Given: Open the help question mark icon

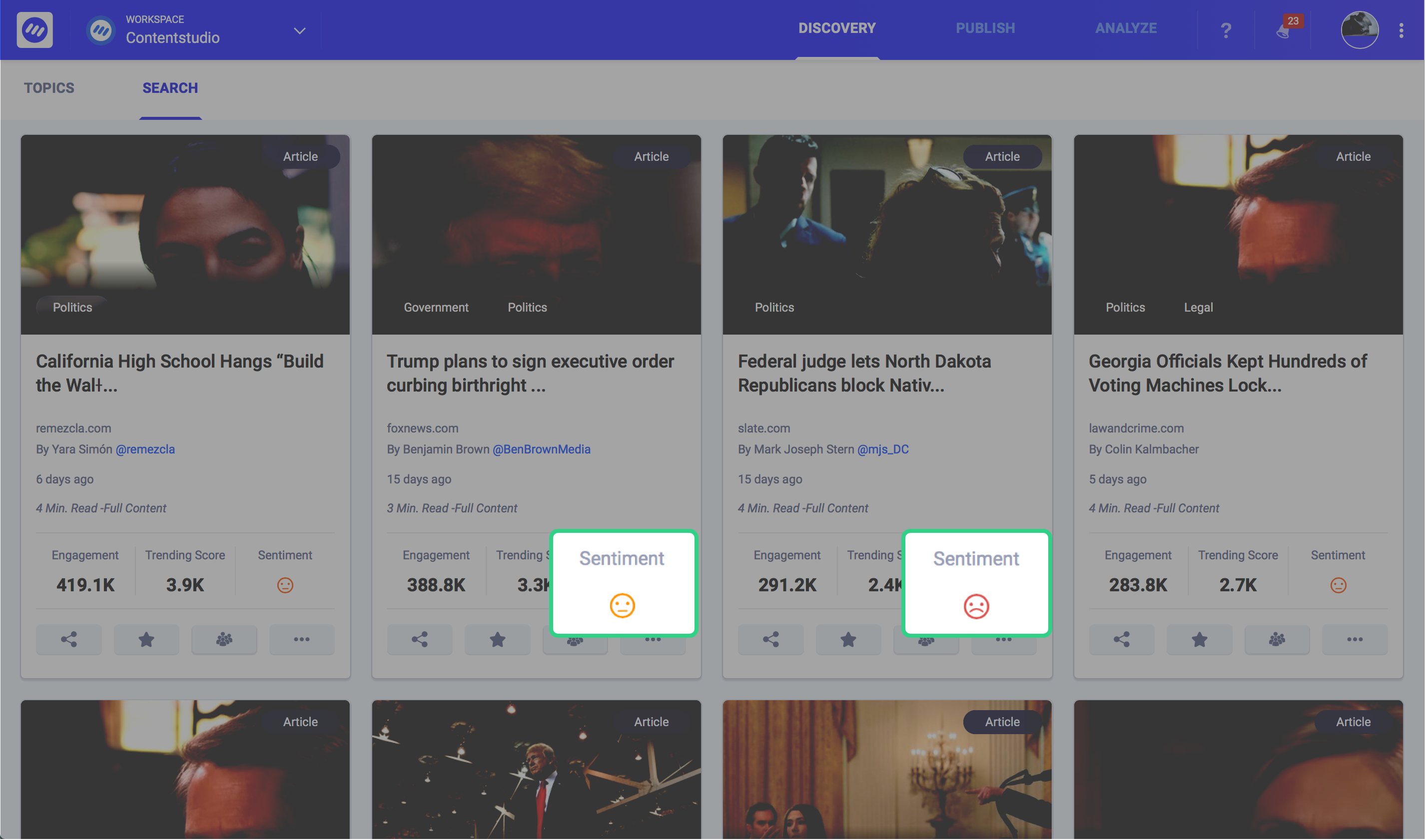Looking at the screenshot, I should [x=1226, y=30].
